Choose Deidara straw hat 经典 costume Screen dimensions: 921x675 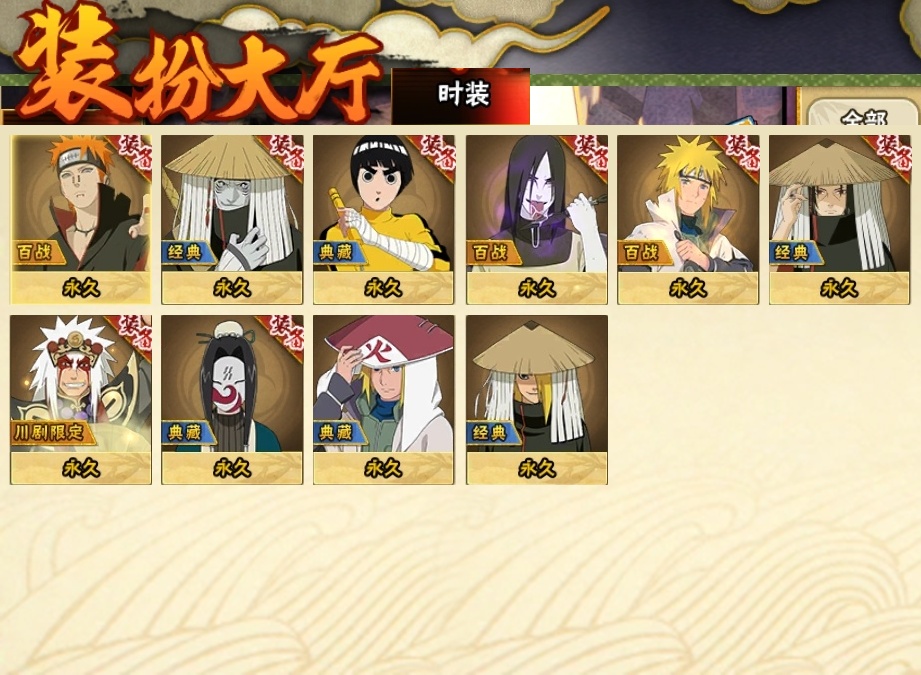[x=537, y=399]
